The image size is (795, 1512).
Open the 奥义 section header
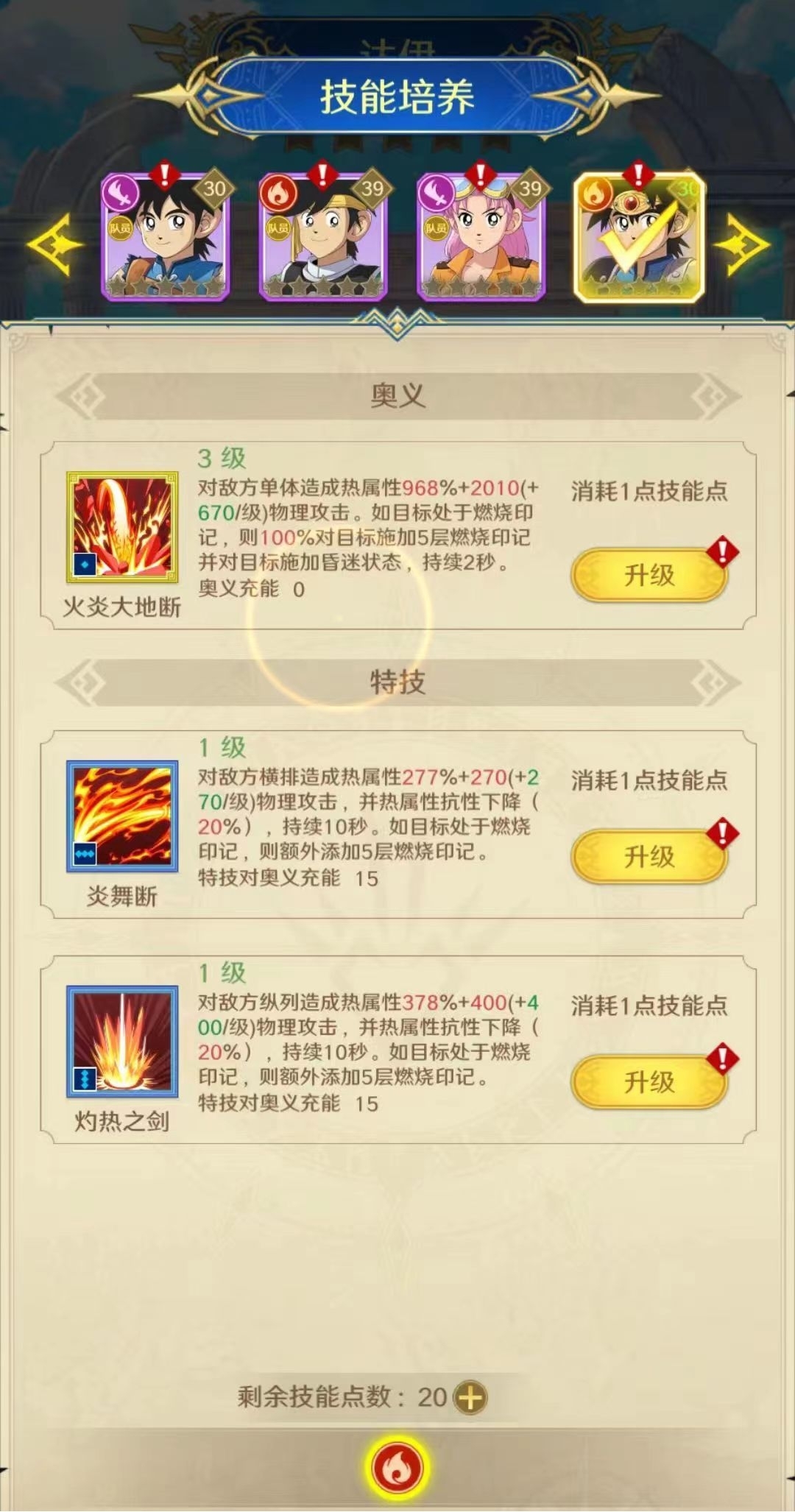397,396
